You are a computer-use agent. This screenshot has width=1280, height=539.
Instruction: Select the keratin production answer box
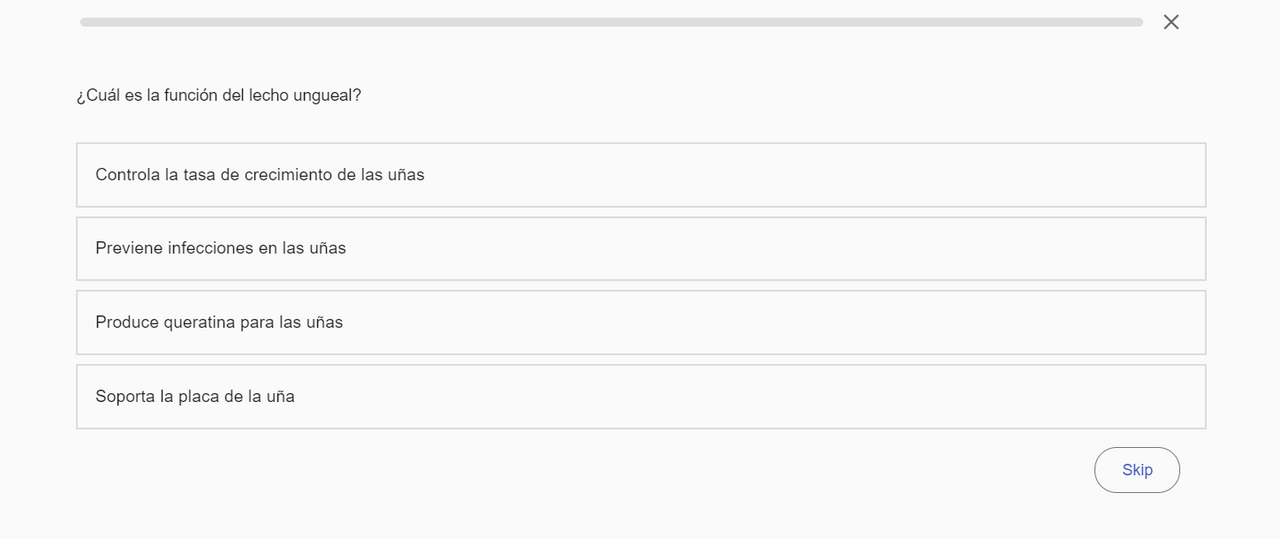coord(640,322)
